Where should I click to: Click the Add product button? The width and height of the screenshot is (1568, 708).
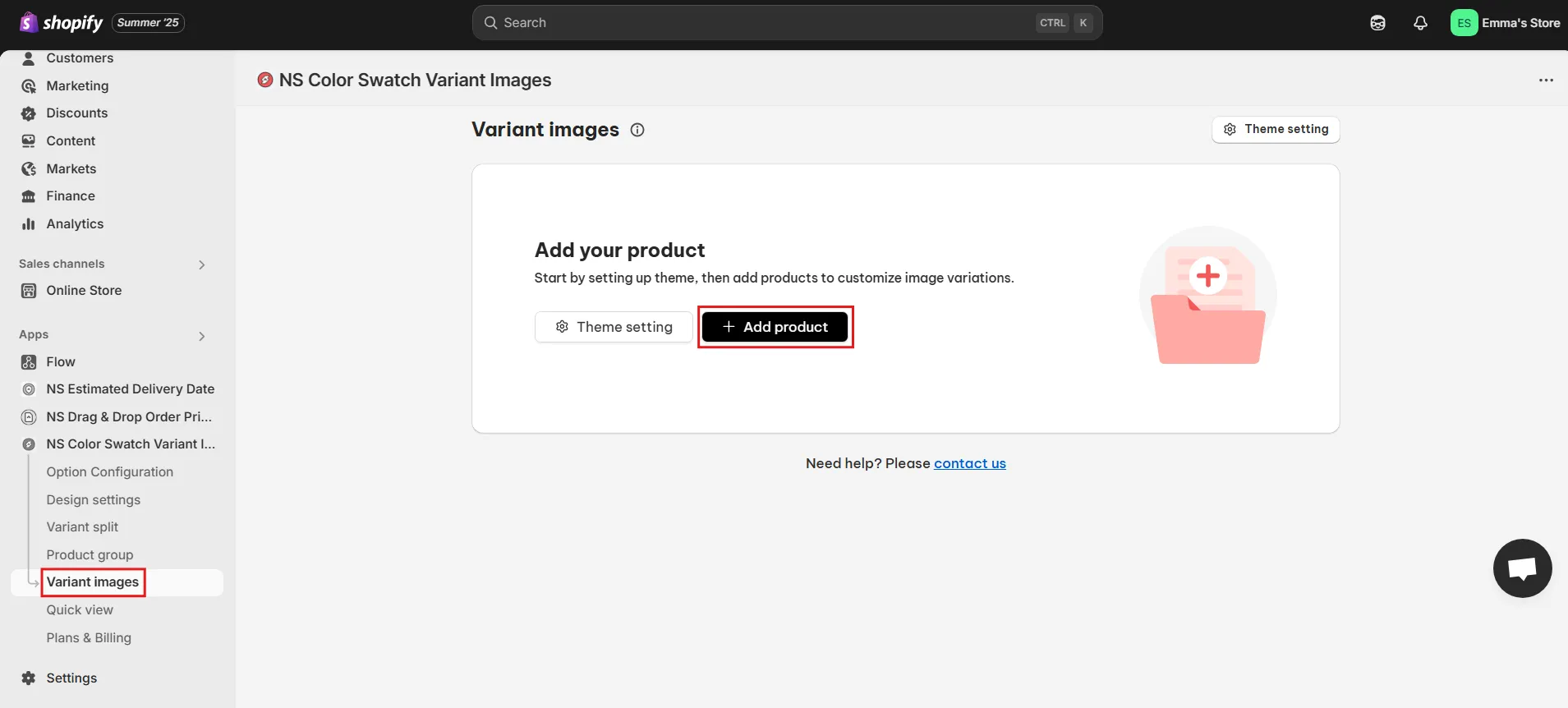click(775, 327)
